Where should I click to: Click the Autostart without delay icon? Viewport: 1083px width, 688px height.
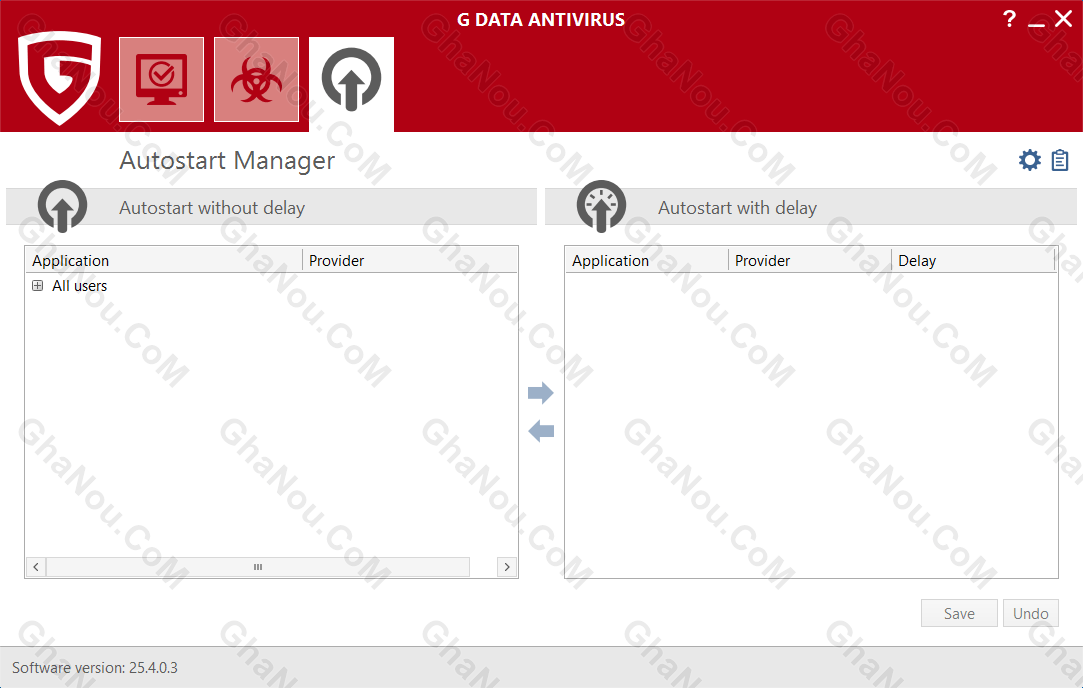62,206
